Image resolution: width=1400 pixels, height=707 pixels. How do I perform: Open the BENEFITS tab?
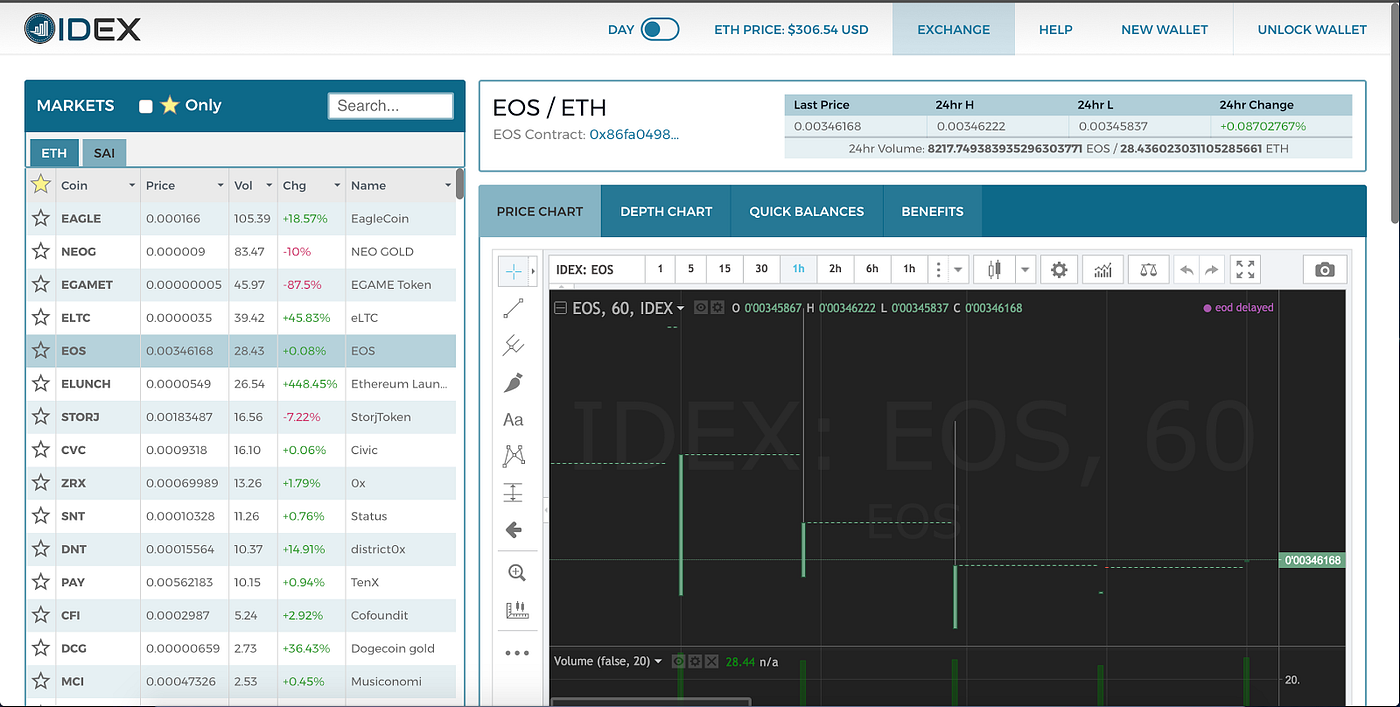[x=932, y=211]
